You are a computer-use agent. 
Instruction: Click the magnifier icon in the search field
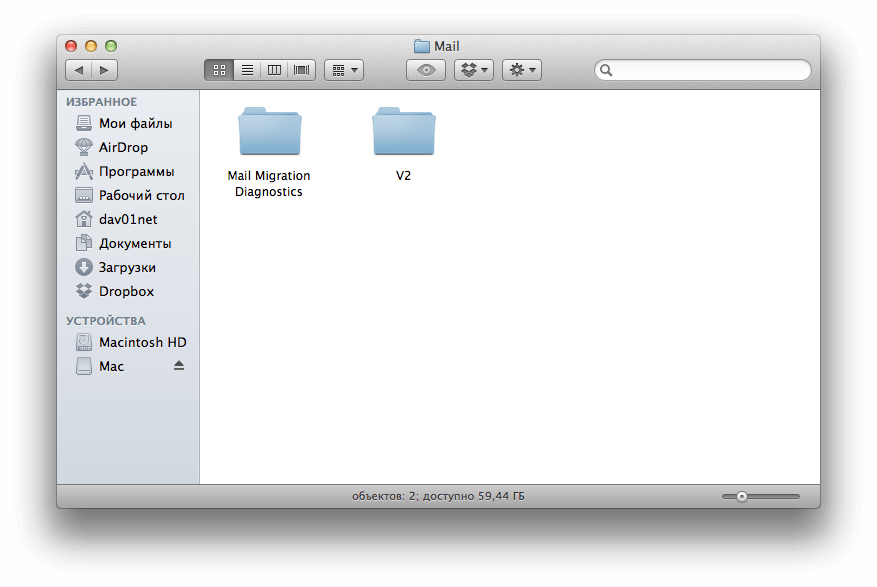tap(606, 70)
